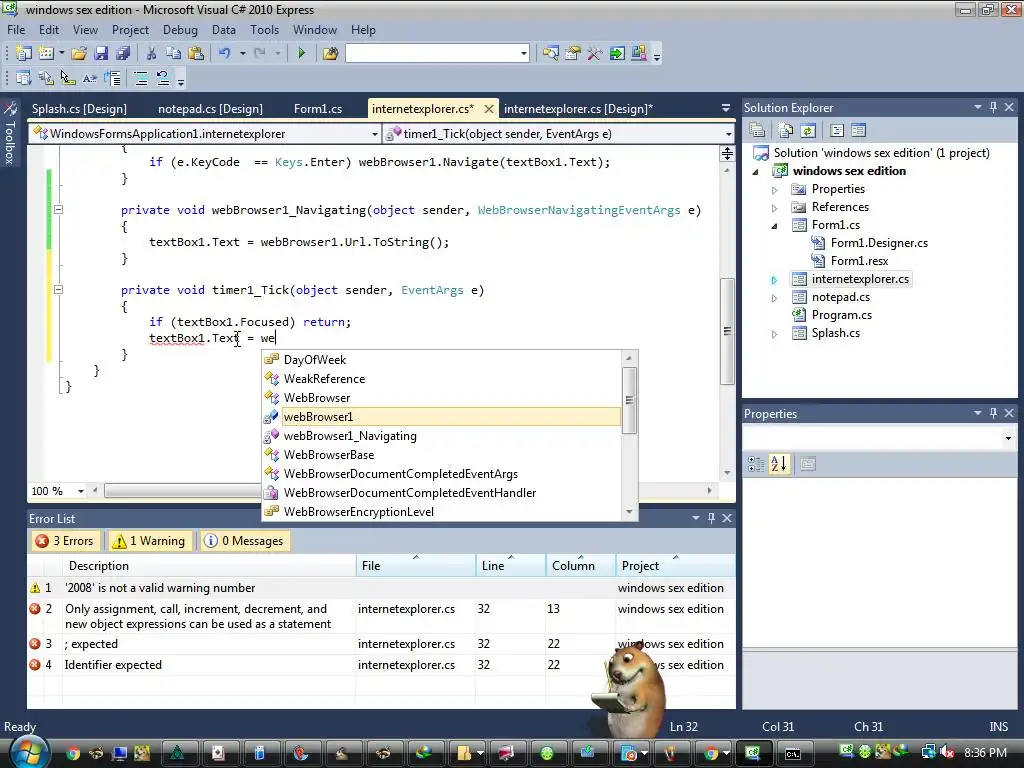Select Program.cs in Solution Explorer

click(x=841, y=315)
